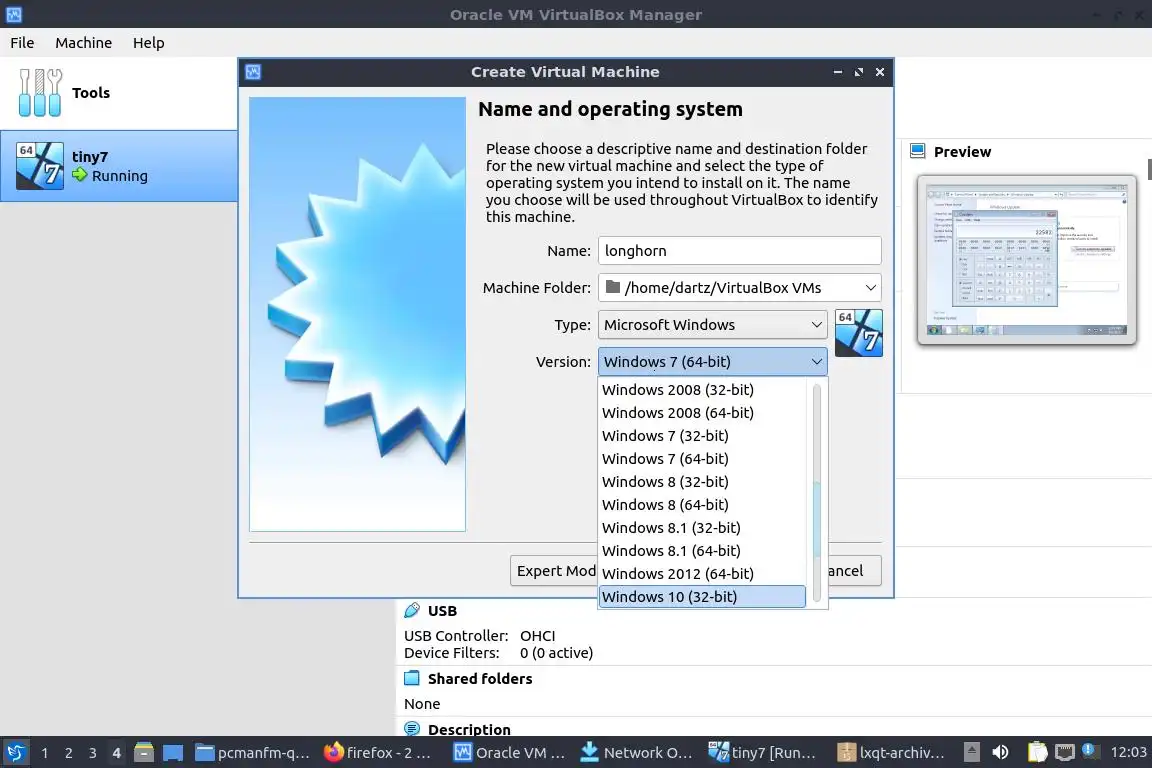
Task: Click the taskbar clock showing 12:03
Action: pos(1128,753)
